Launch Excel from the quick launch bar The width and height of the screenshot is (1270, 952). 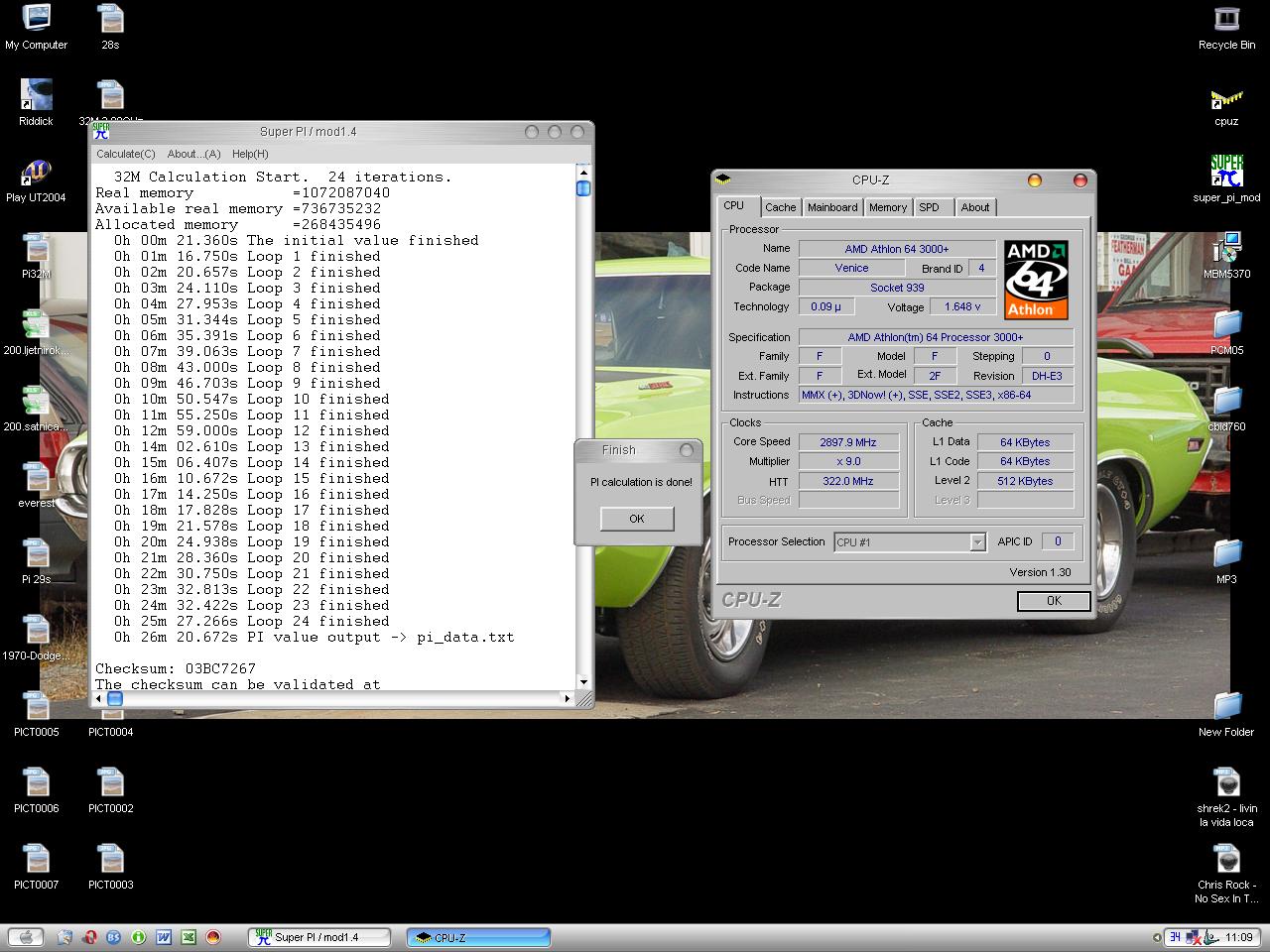188,936
